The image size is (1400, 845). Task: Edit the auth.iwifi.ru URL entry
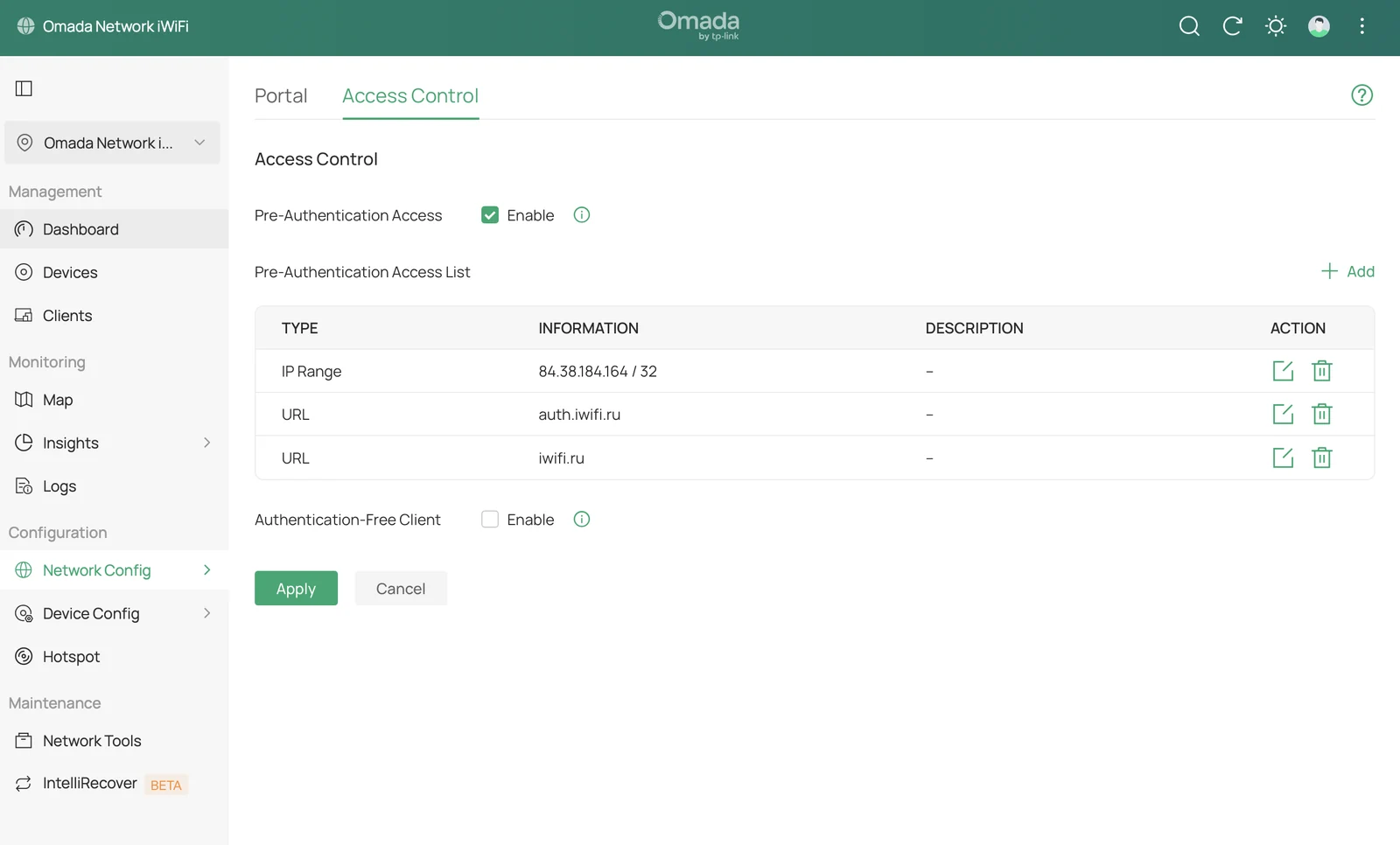[x=1283, y=414]
